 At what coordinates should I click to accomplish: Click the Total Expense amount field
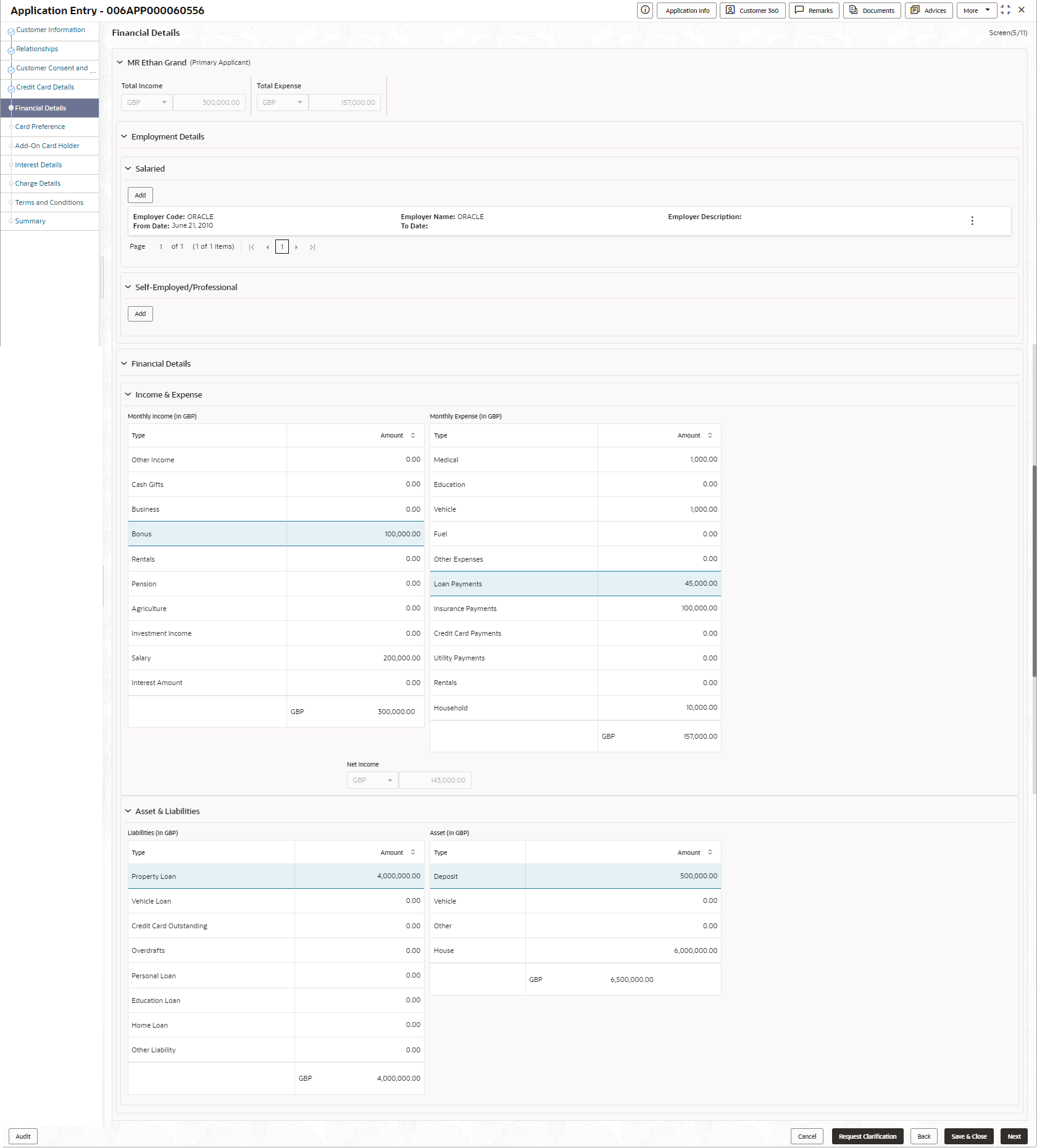tap(344, 102)
